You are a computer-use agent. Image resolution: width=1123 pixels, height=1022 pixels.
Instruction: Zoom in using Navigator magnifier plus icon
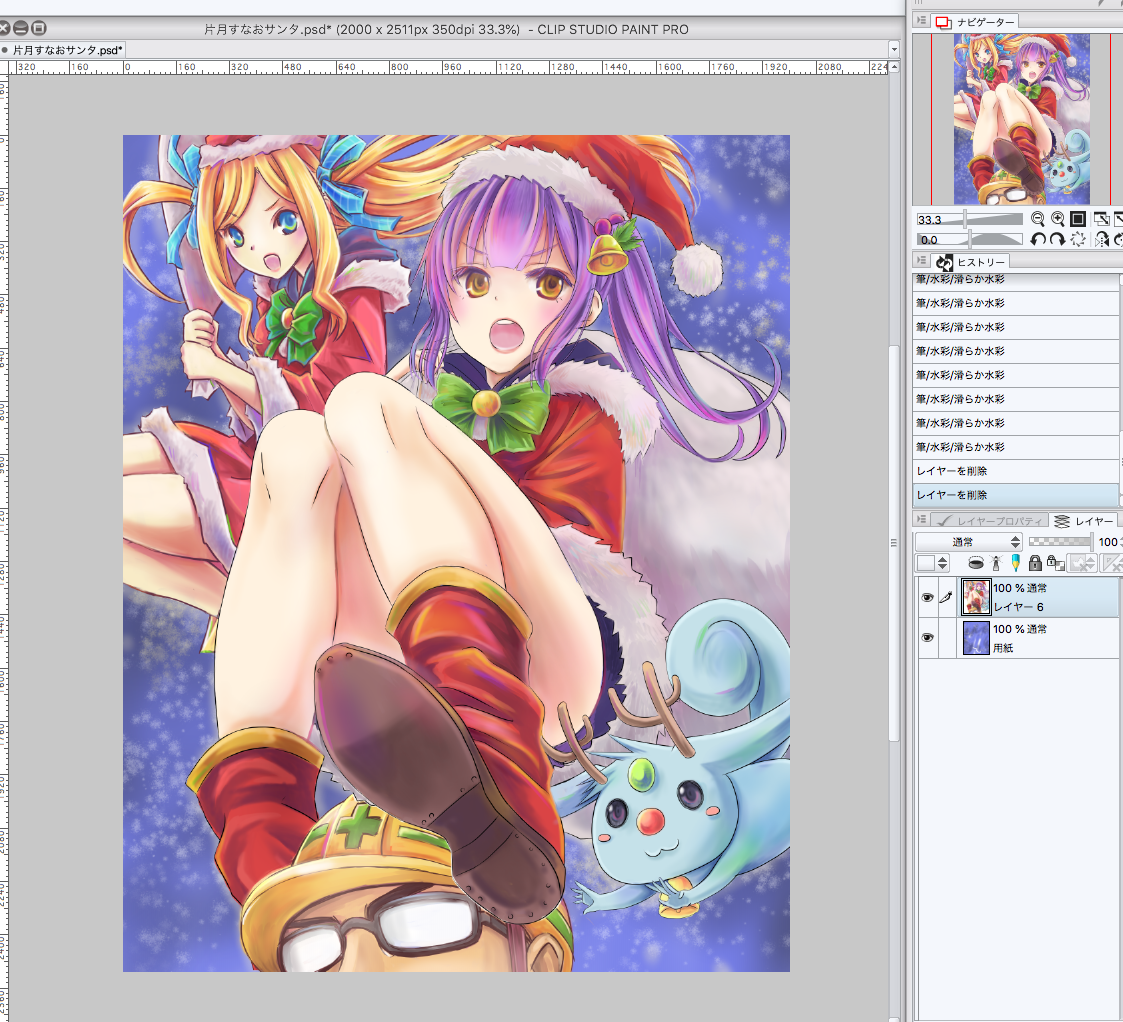1058,219
